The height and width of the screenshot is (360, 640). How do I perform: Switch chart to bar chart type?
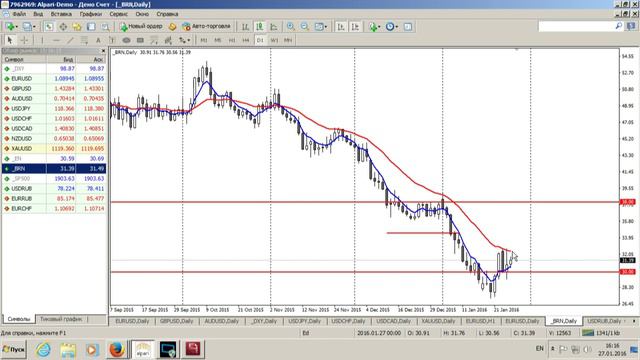245,27
